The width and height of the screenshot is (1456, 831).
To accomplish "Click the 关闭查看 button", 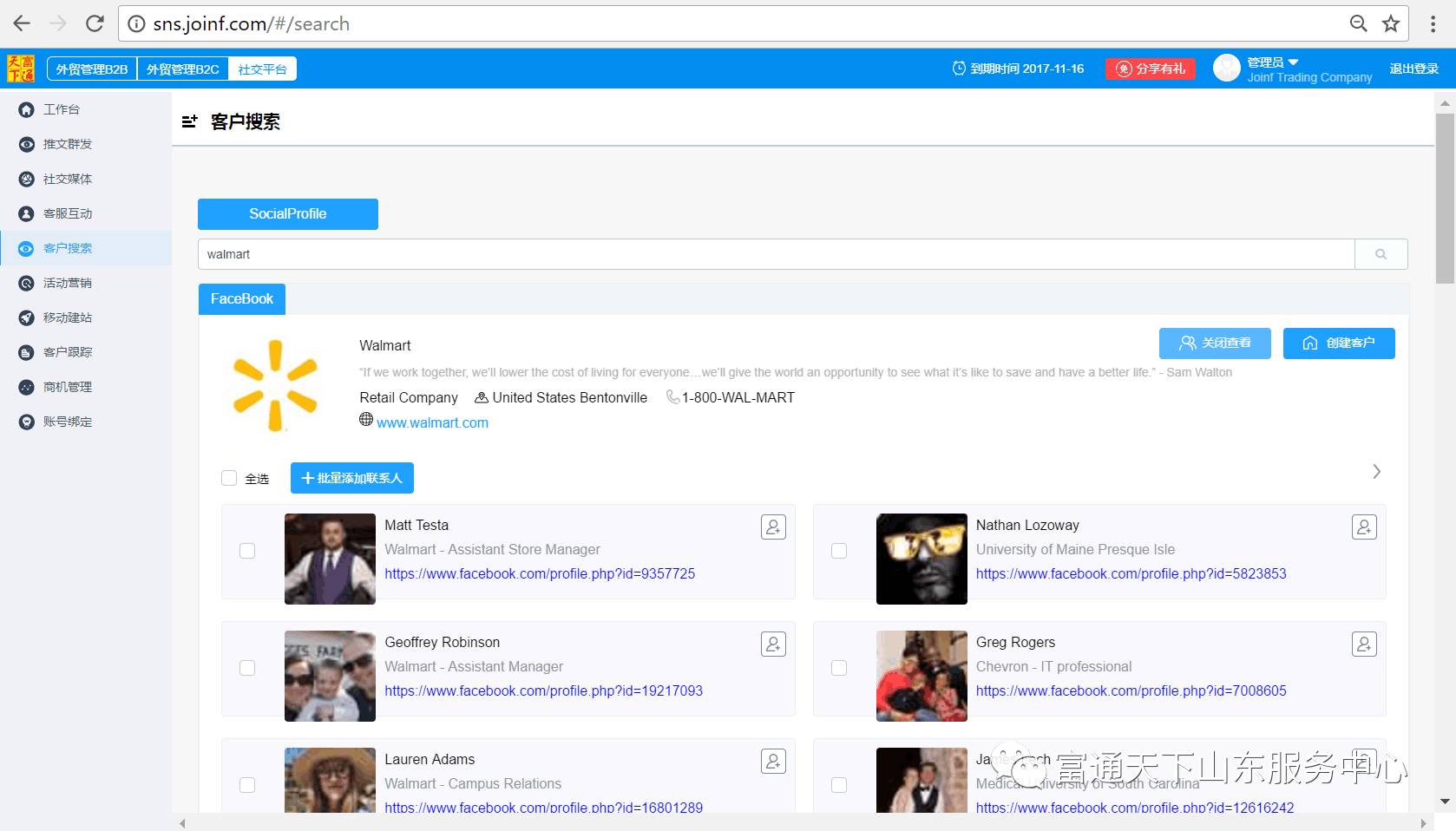I will tap(1215, 344).
